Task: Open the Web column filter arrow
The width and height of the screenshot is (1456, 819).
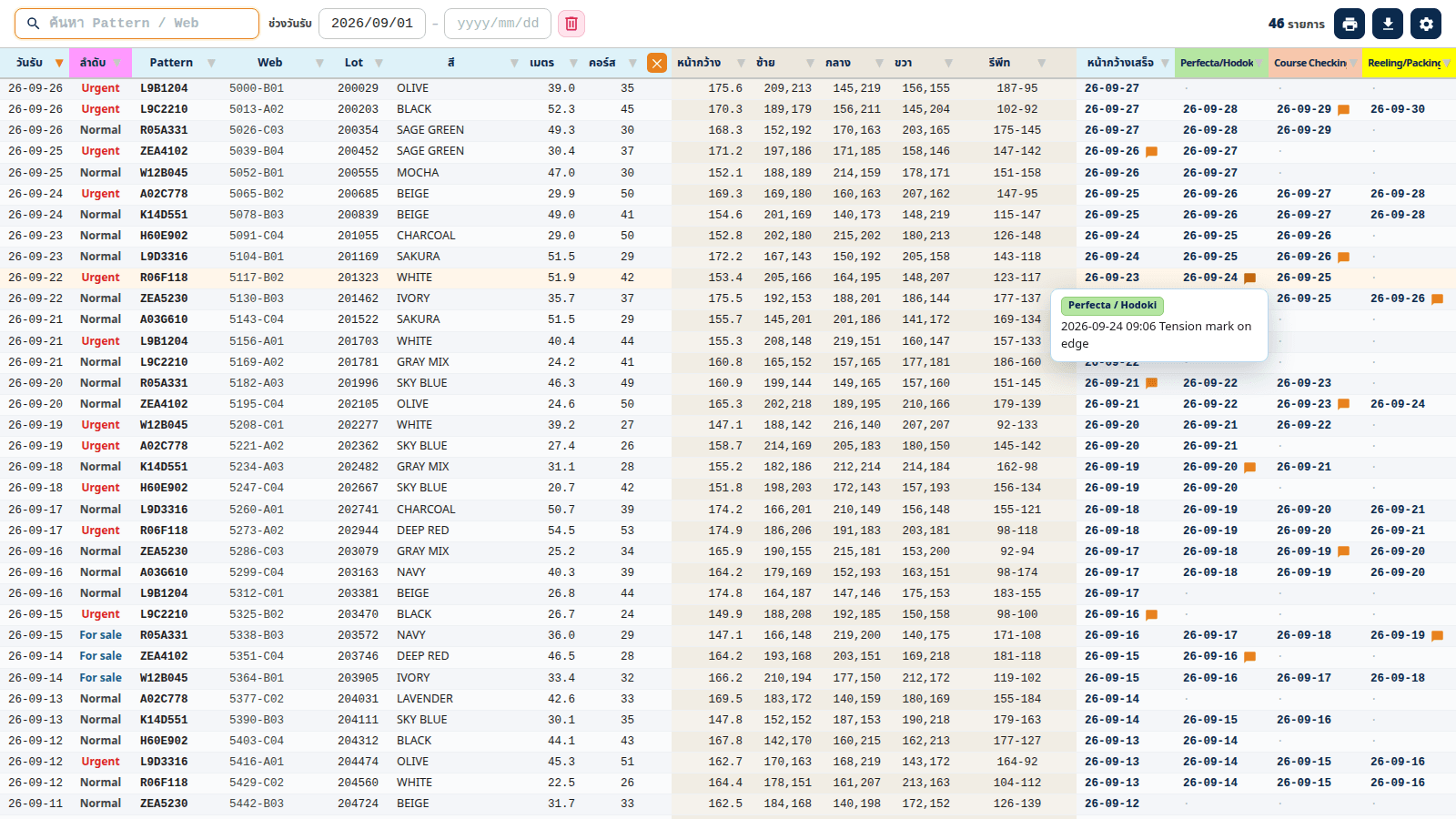Action: point(319,64)
